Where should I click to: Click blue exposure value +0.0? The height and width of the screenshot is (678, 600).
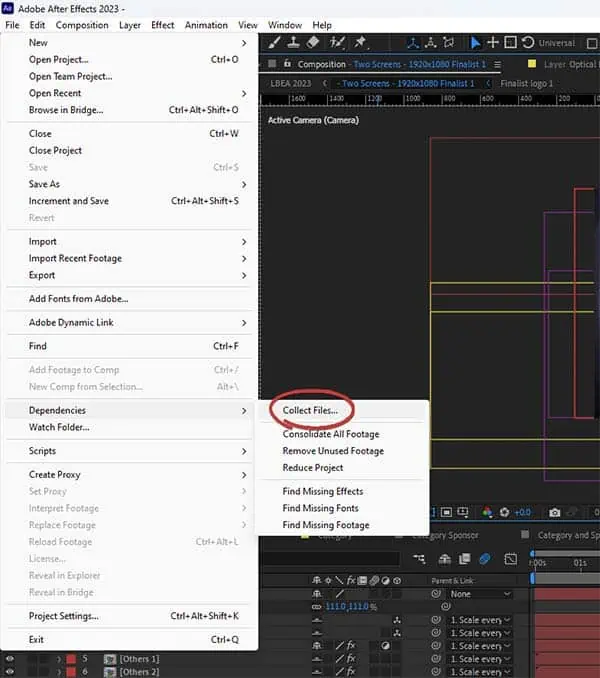[523, 512]
